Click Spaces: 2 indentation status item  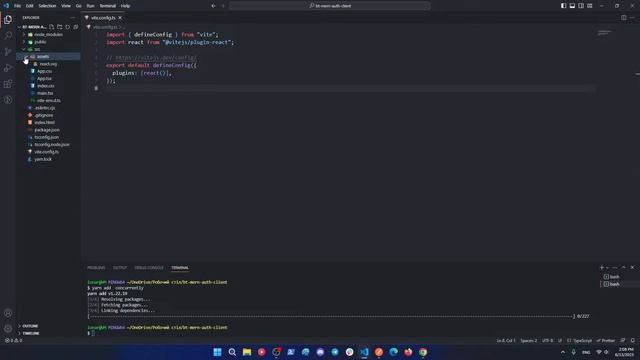tap(529, 340)
